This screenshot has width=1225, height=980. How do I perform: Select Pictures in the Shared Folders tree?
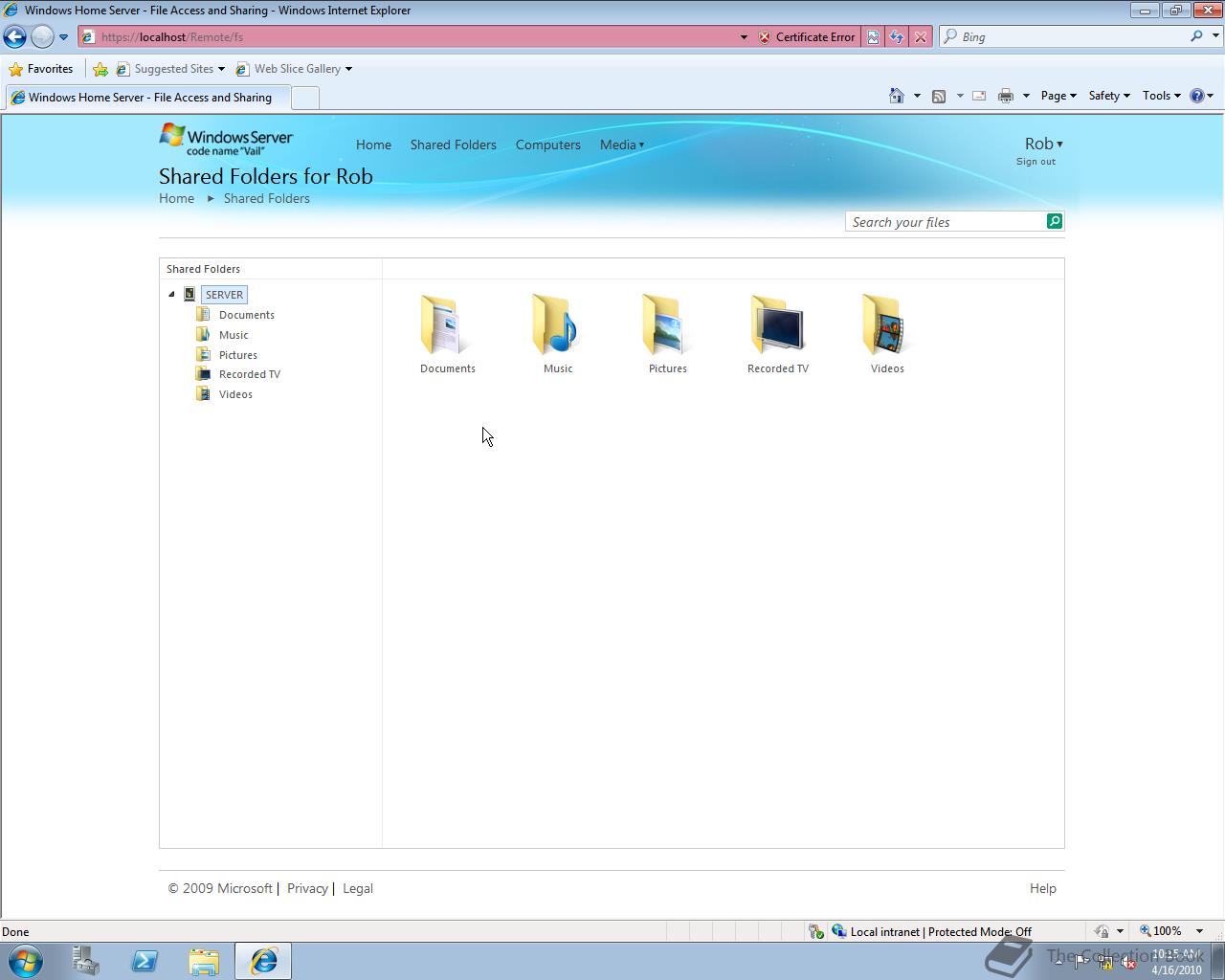pyautogui.click(x=237, y=355)
